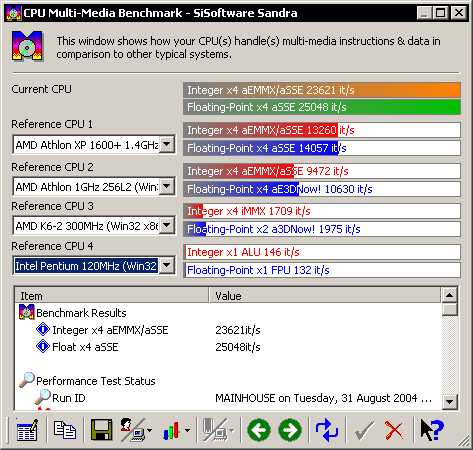Select the AMD Athlon 1GHz 256L2 combo box text
Image resolution: width=473 pixels, height=450 pixels.
pos(87,186)
